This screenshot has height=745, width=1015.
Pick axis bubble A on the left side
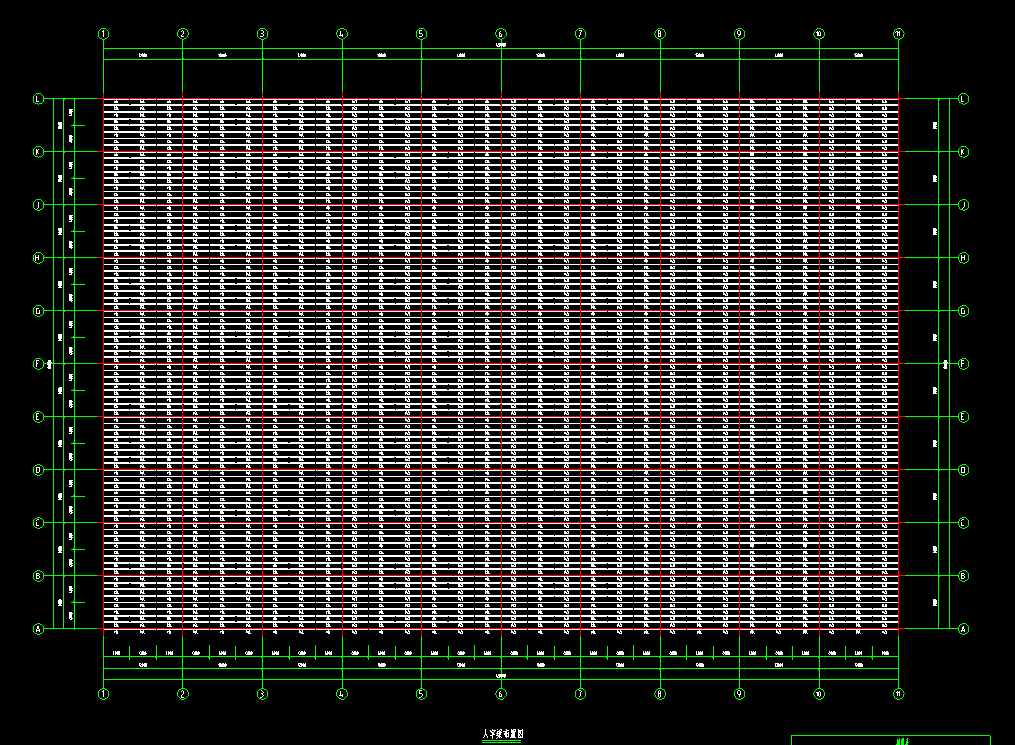coord(38,629)
